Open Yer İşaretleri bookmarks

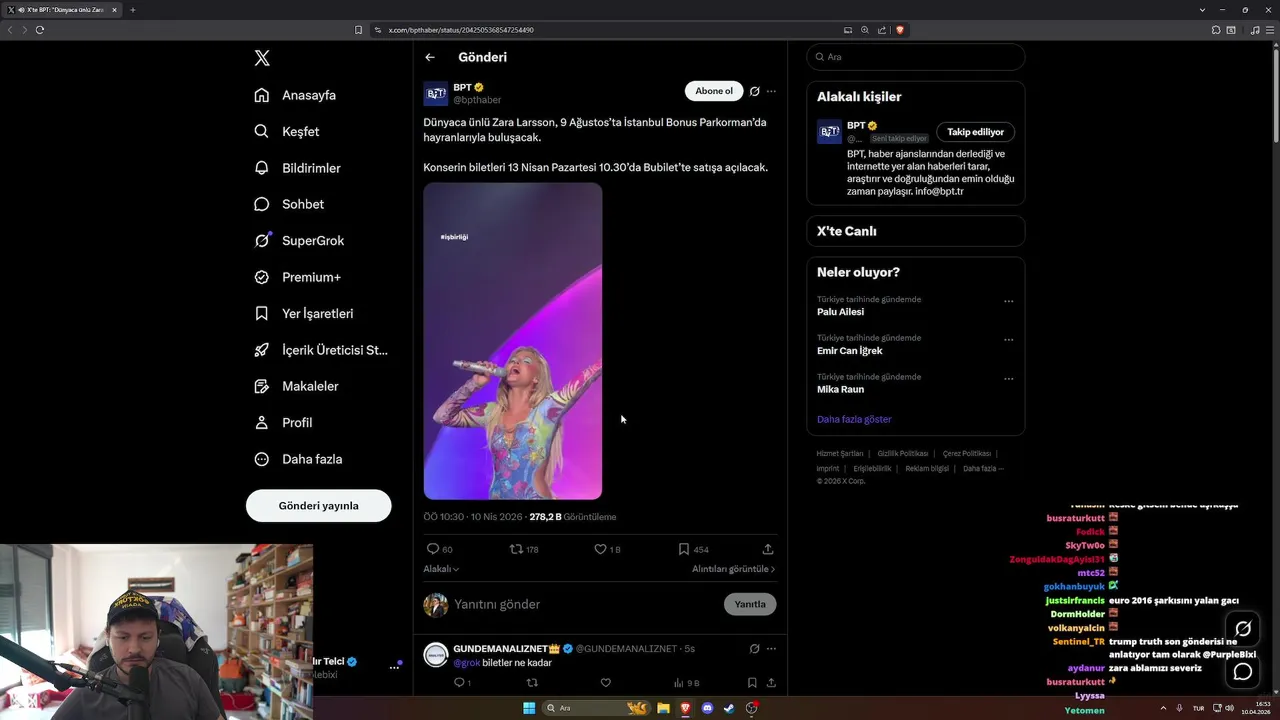303,313
